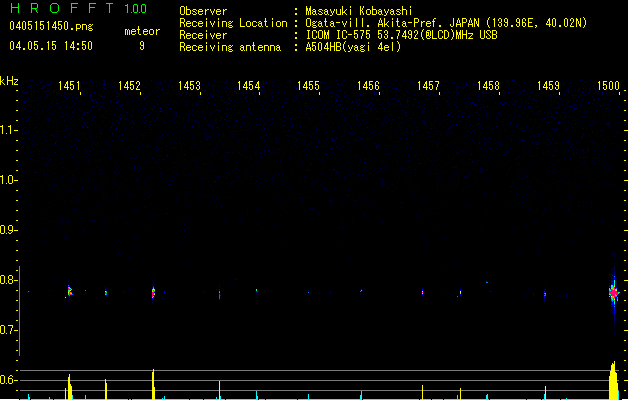Click the meteor echo just after 1451
Screen dimensions: 629x400
point(69,291)
